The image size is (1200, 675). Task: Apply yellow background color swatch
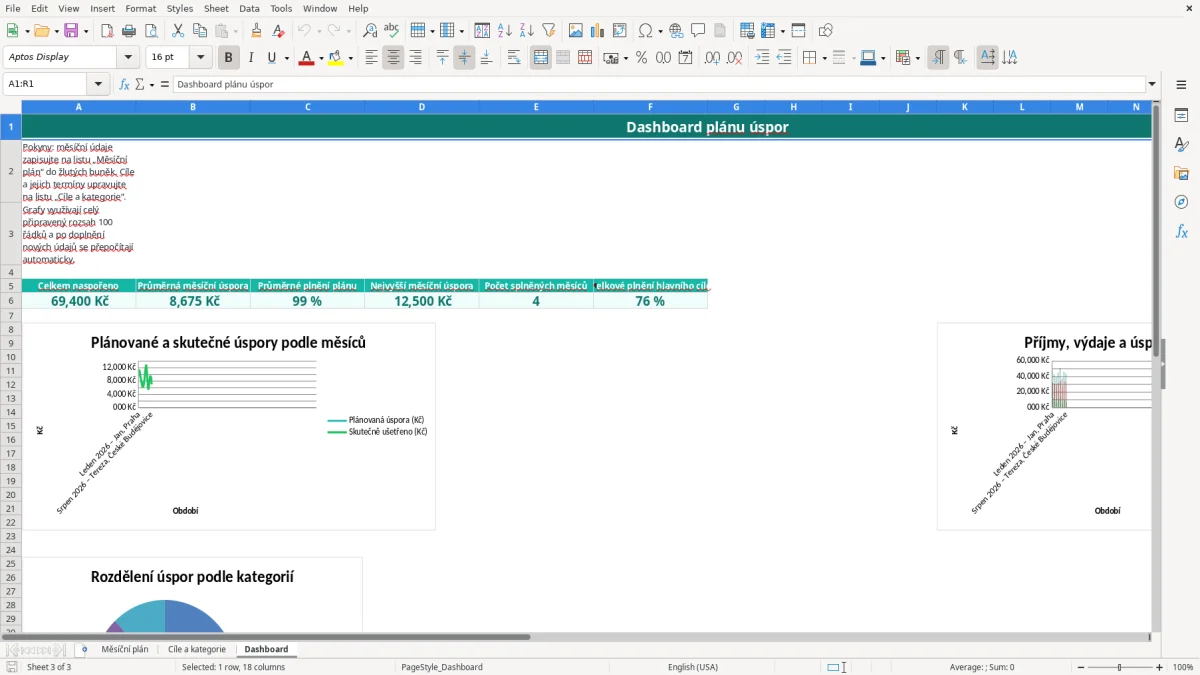point(336,58)
